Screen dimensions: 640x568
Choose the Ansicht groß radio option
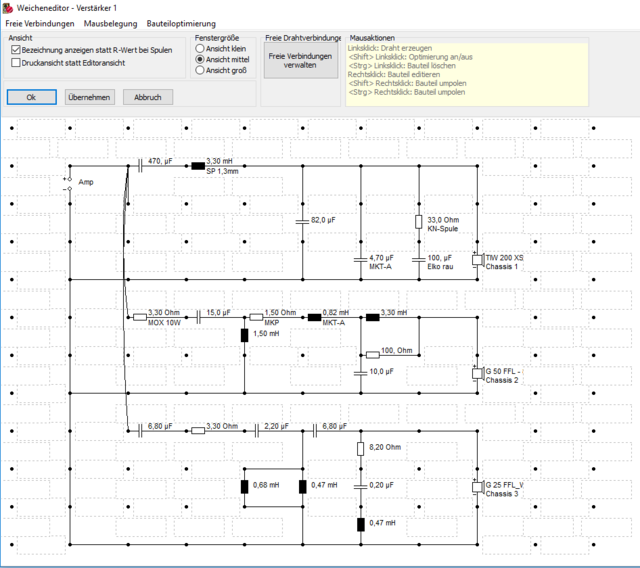tap(200, 70)
